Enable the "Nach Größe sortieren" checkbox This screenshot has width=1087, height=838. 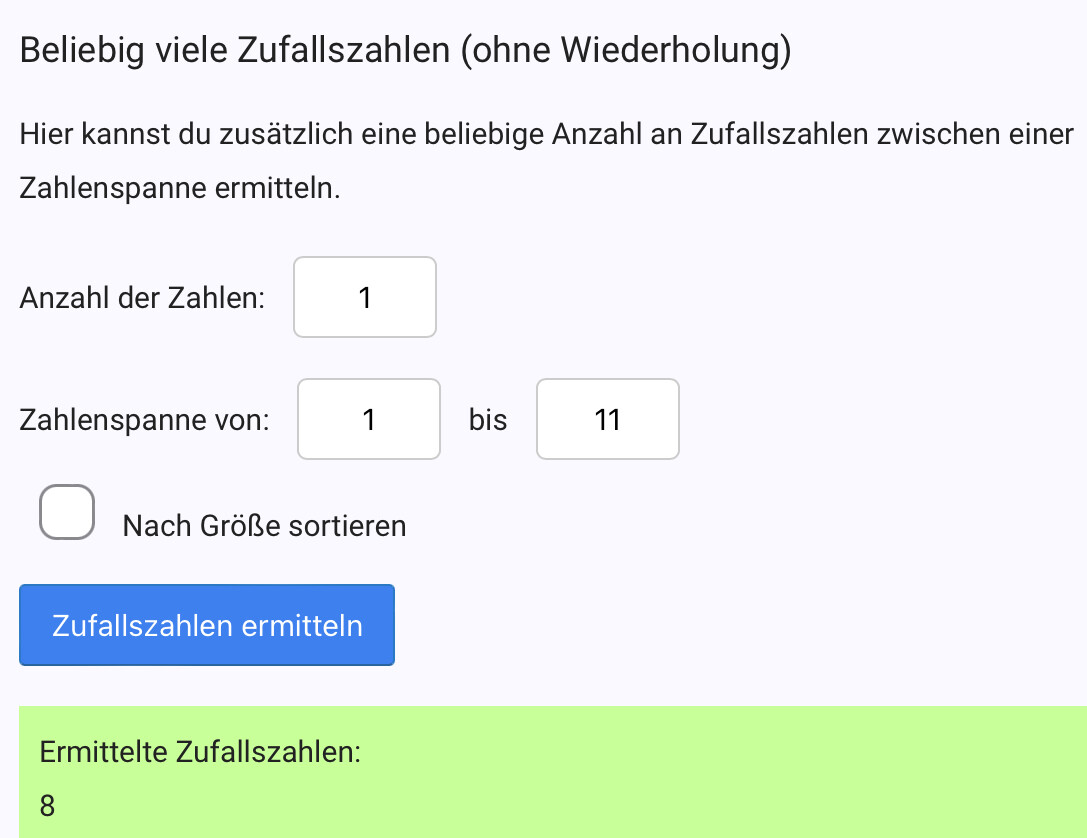67,512
